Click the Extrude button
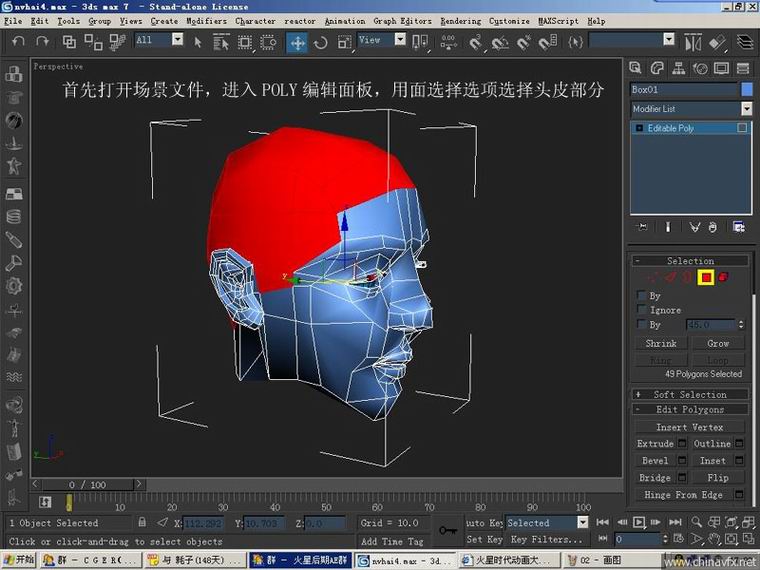Image resolution: width=760 pixels, height=570 pixels. coord(655,443)
